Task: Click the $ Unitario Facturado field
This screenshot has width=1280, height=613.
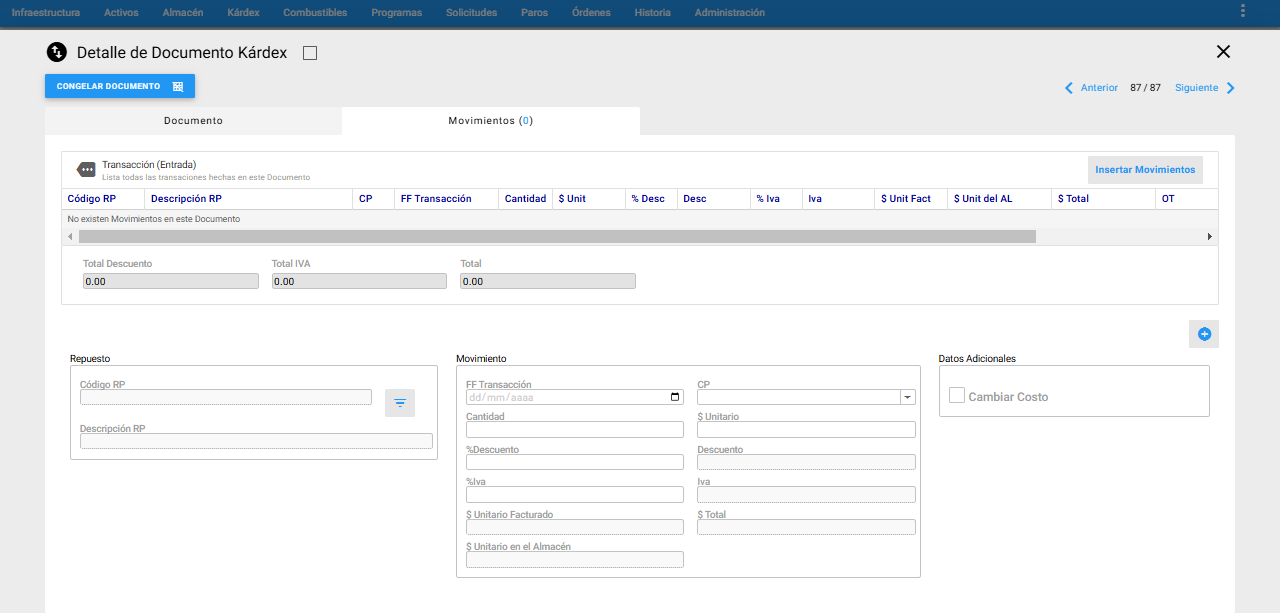Action: tap(575, 527)
